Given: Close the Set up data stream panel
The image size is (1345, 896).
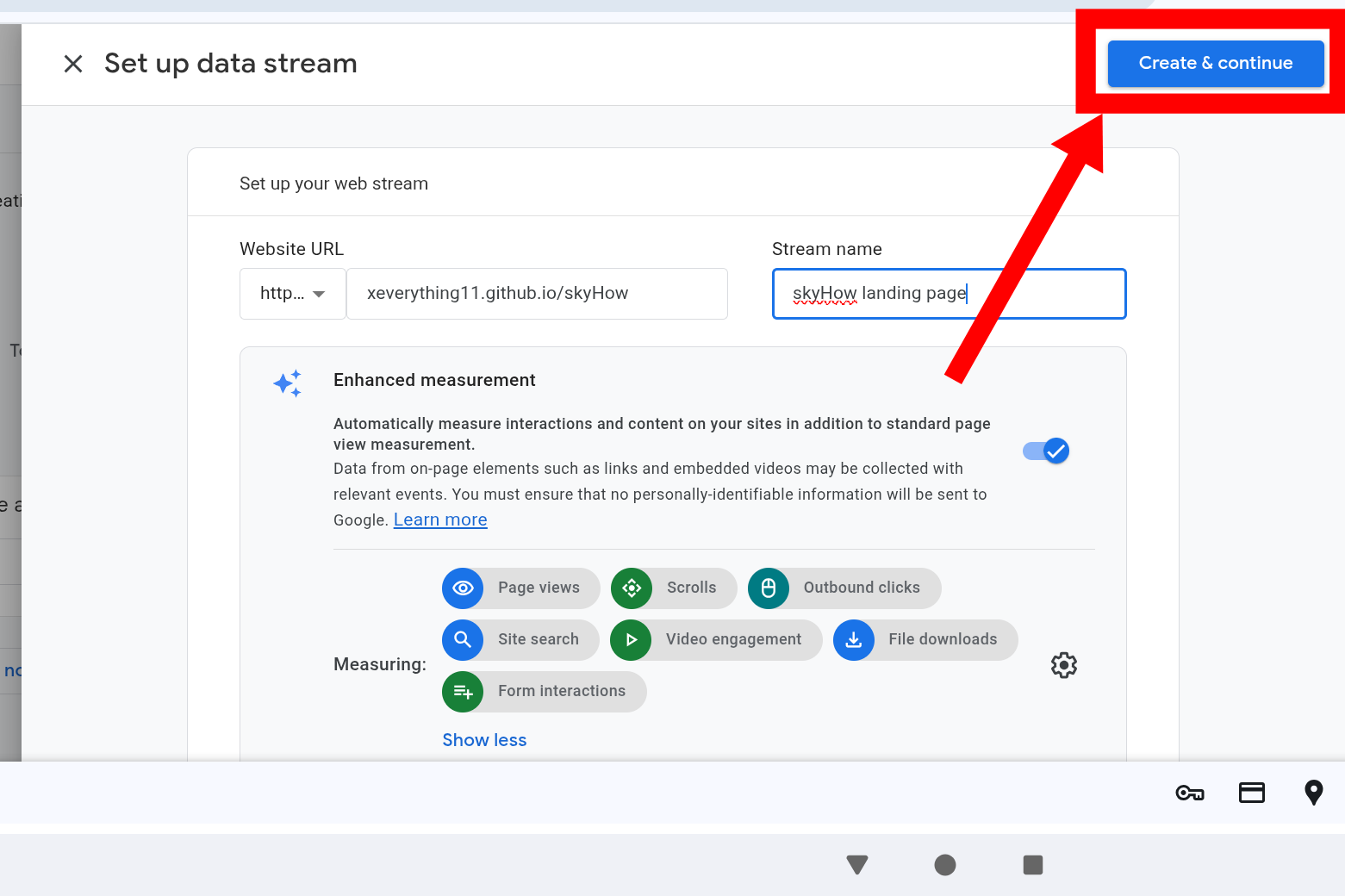Looking at the screenshot, I should click(73, 64).
